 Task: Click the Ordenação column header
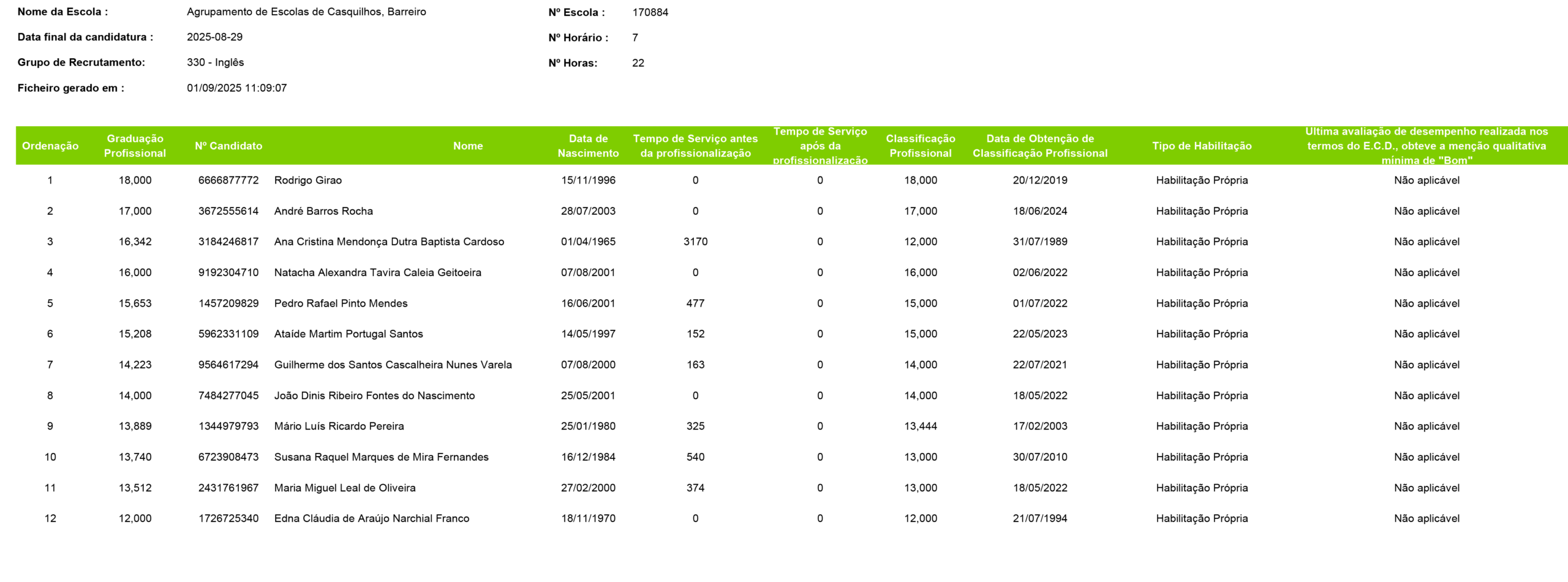pos(50,146)
